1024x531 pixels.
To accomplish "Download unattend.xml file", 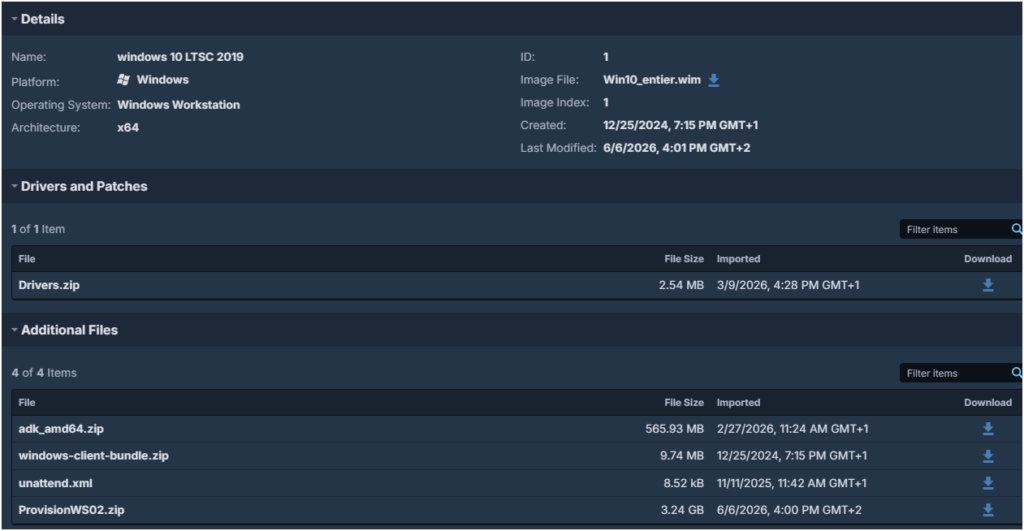I will pos(988,483).
